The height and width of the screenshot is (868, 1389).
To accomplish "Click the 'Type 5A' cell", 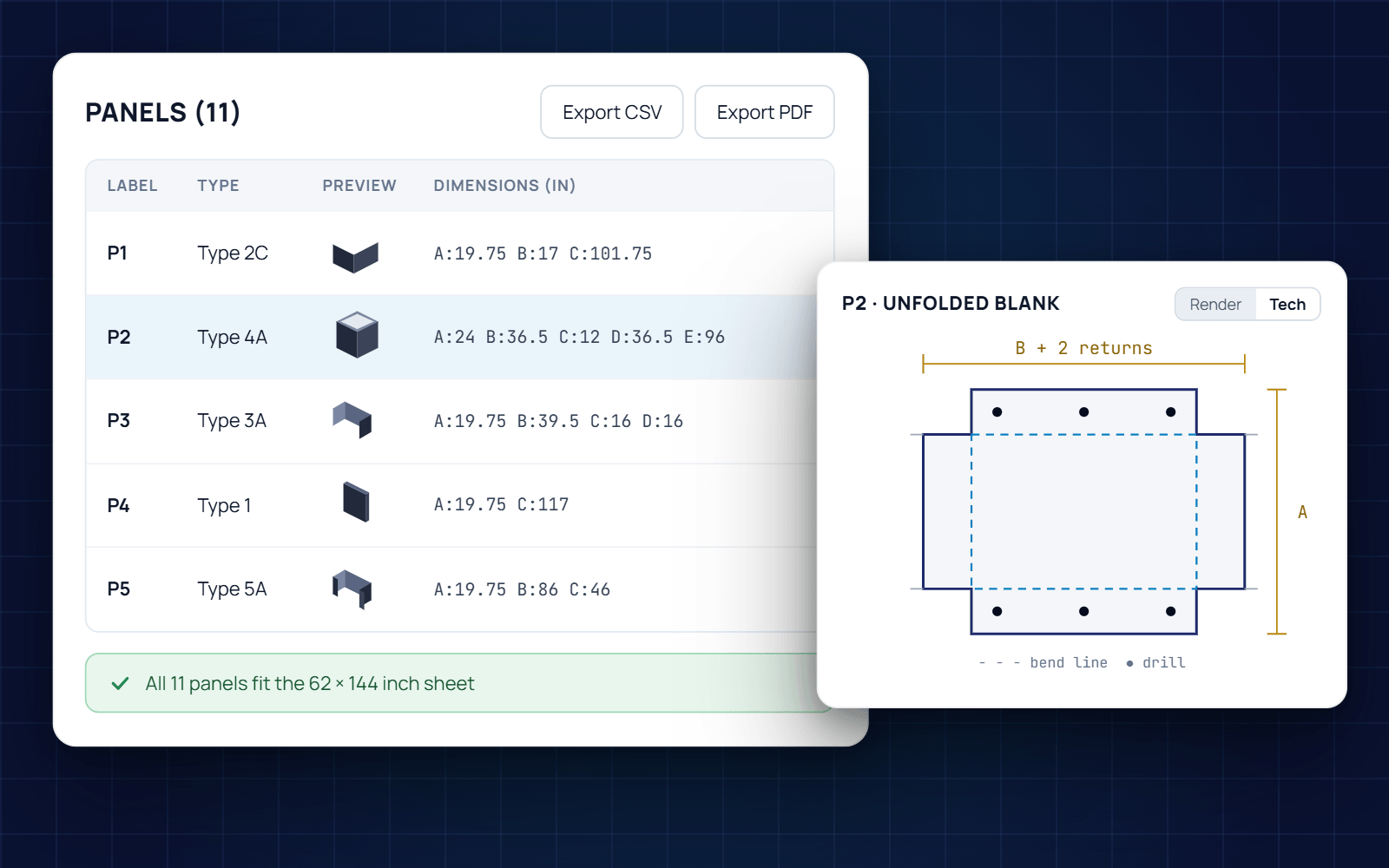I will (232, 589).
